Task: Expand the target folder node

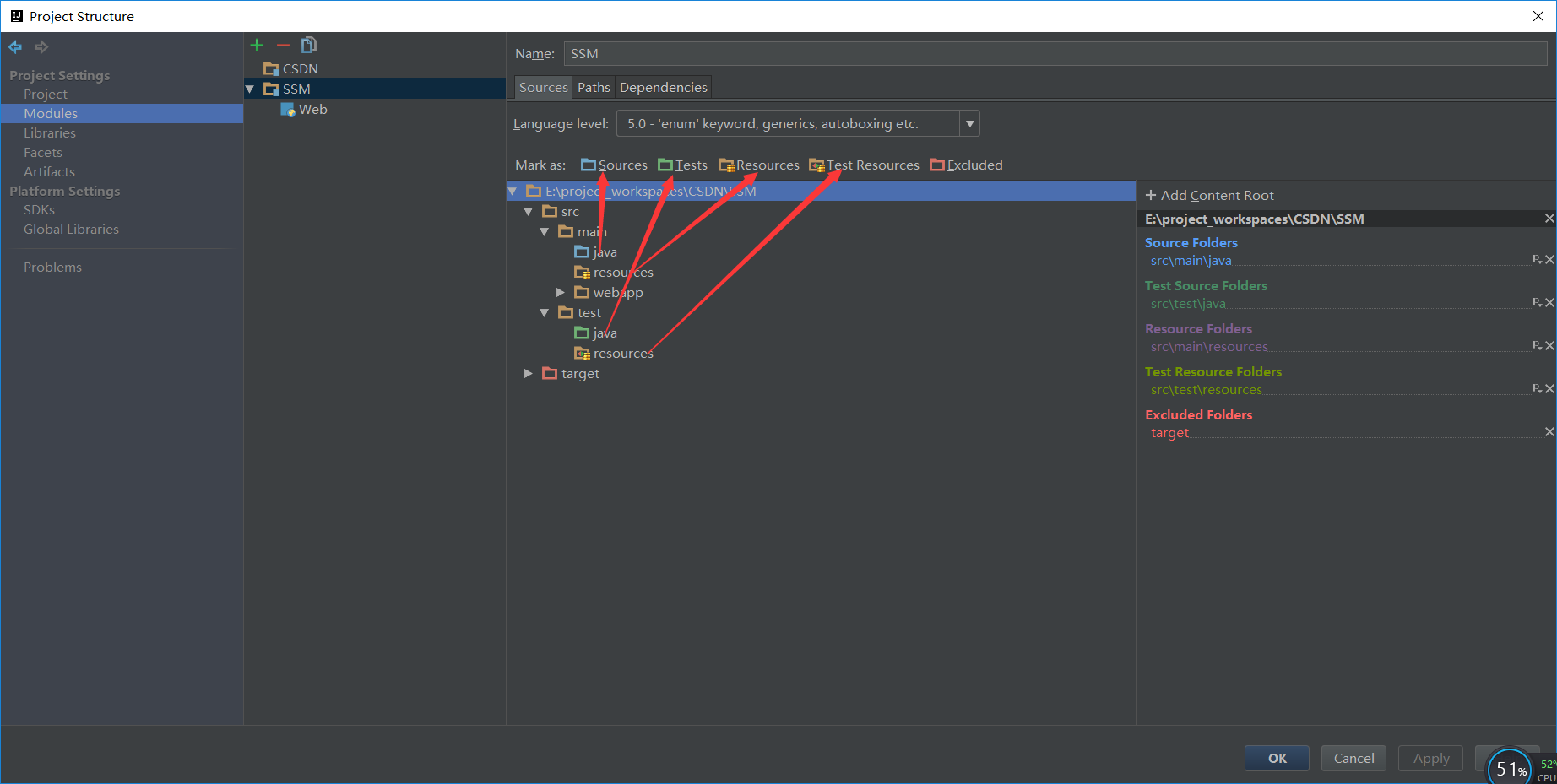Action: click(x=529, y=373)
